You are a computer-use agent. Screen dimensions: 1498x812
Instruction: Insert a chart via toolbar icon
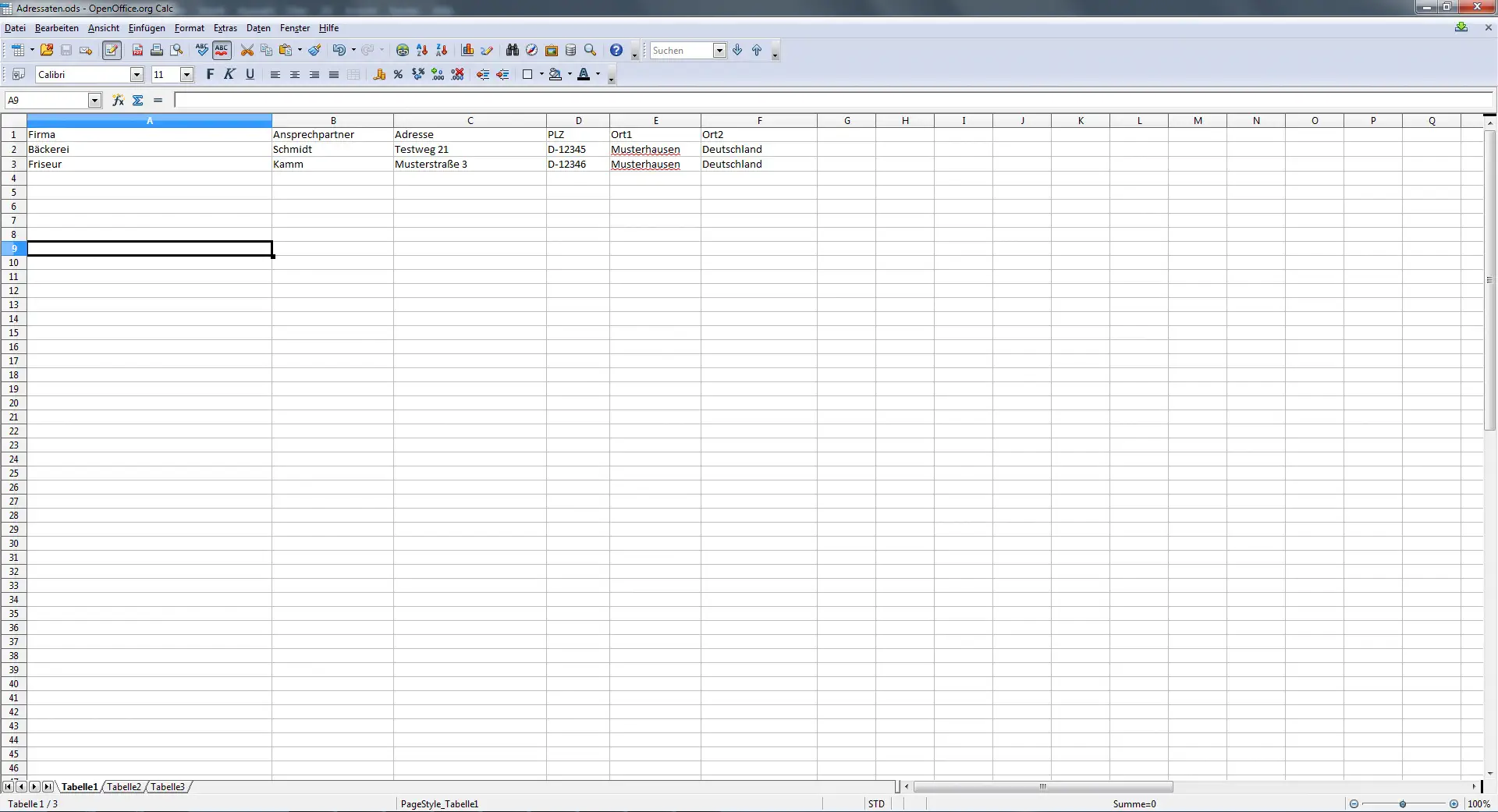[x=467, y=51]
